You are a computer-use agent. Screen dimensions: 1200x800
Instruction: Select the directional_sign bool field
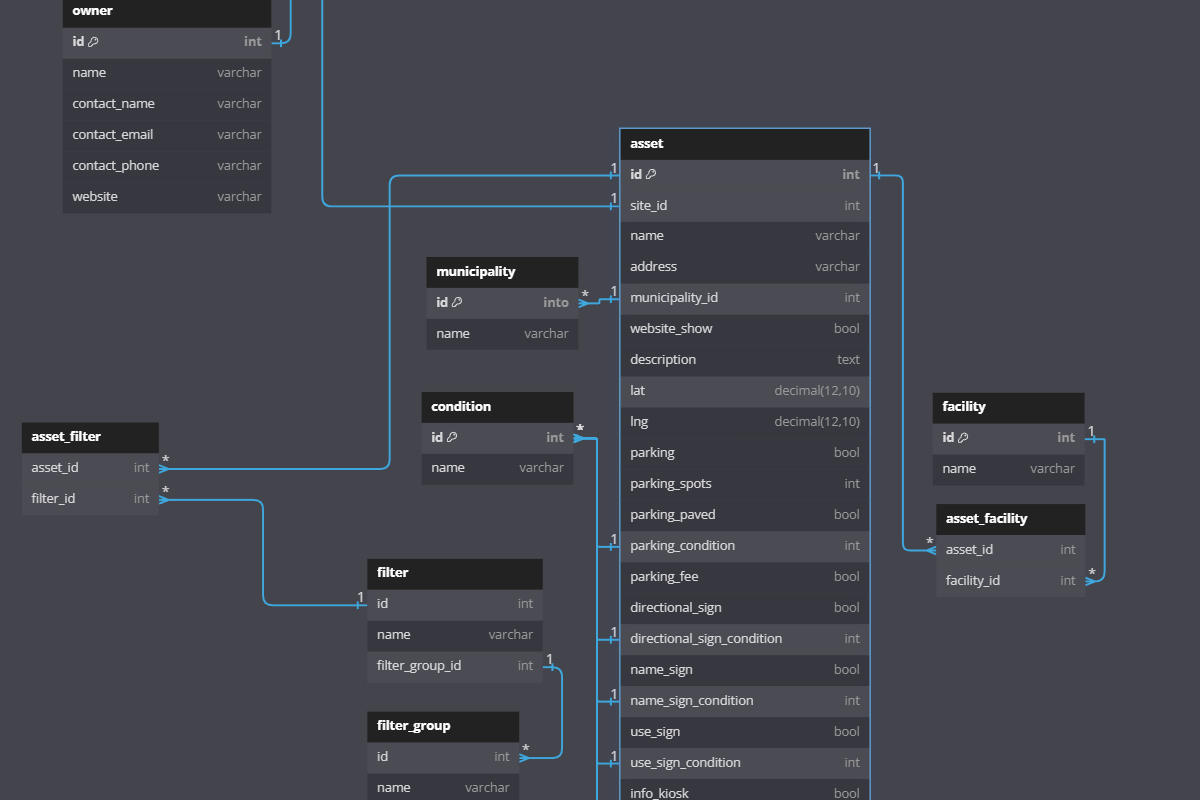click(x=745, y=609)
